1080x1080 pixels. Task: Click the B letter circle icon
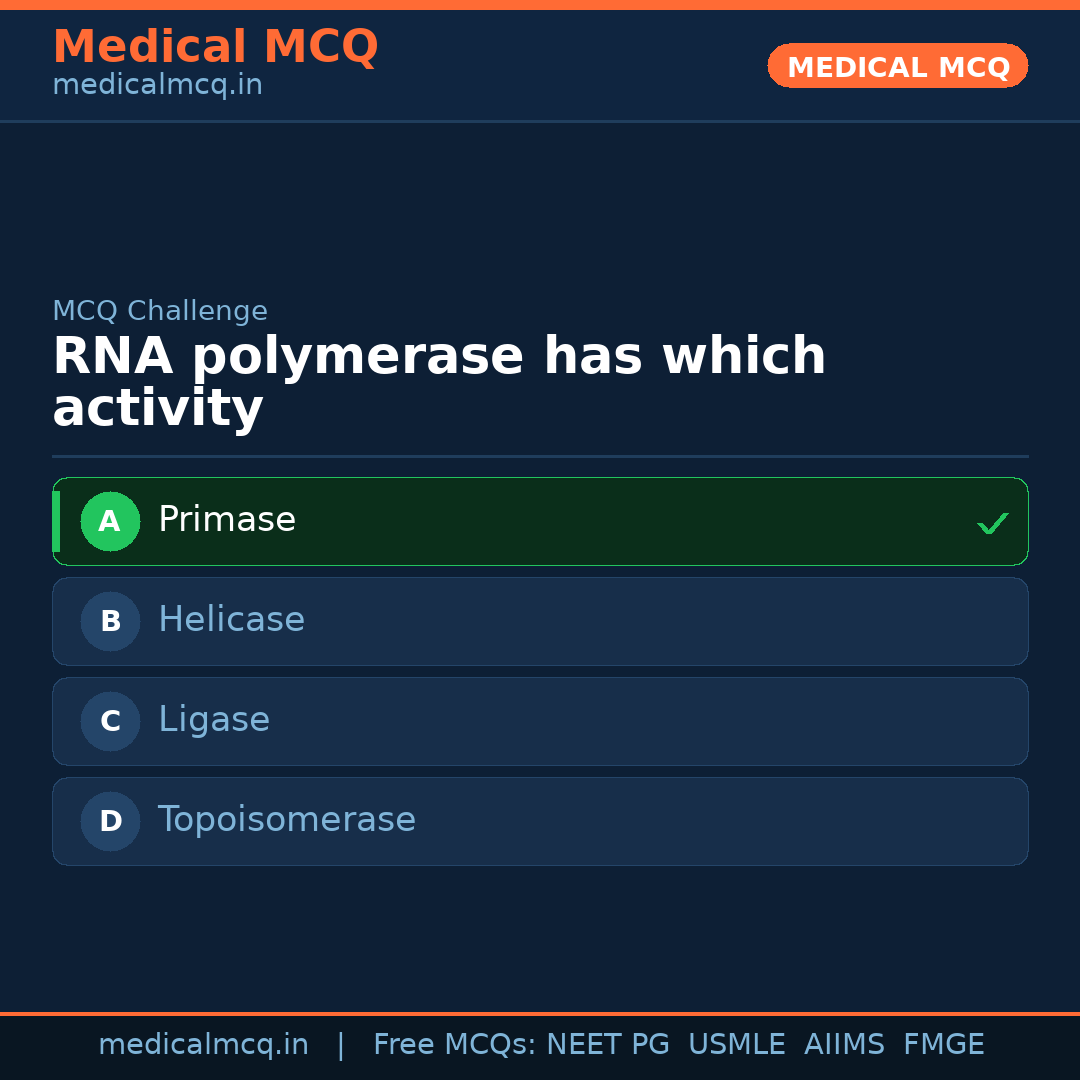110,621
